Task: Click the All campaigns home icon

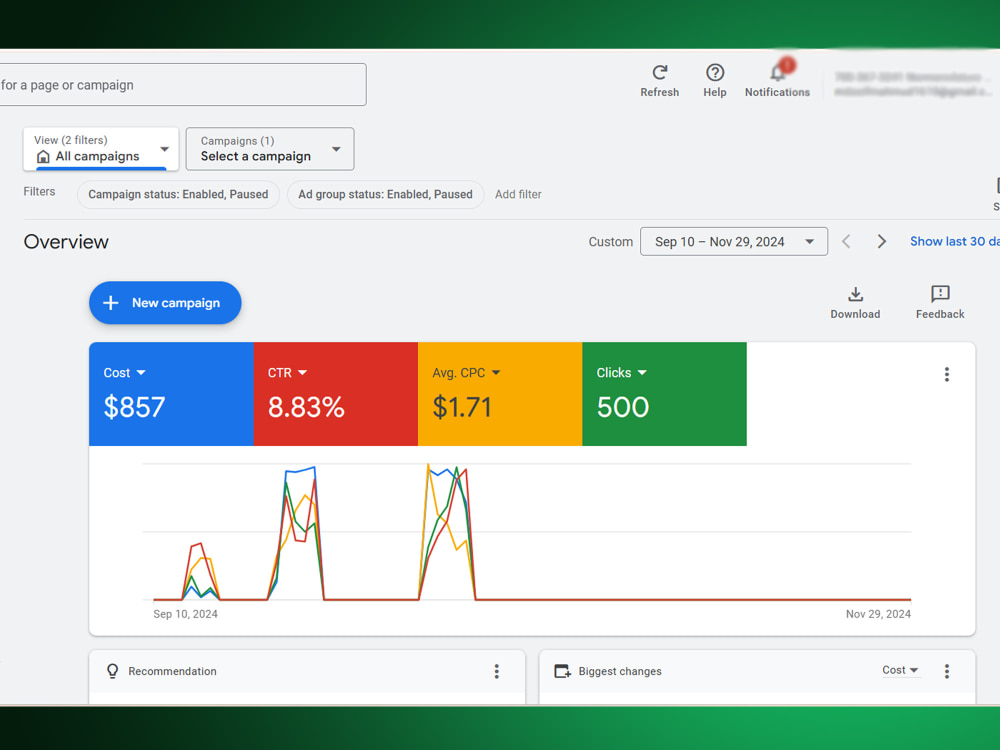Action: [x=43, y=157]
